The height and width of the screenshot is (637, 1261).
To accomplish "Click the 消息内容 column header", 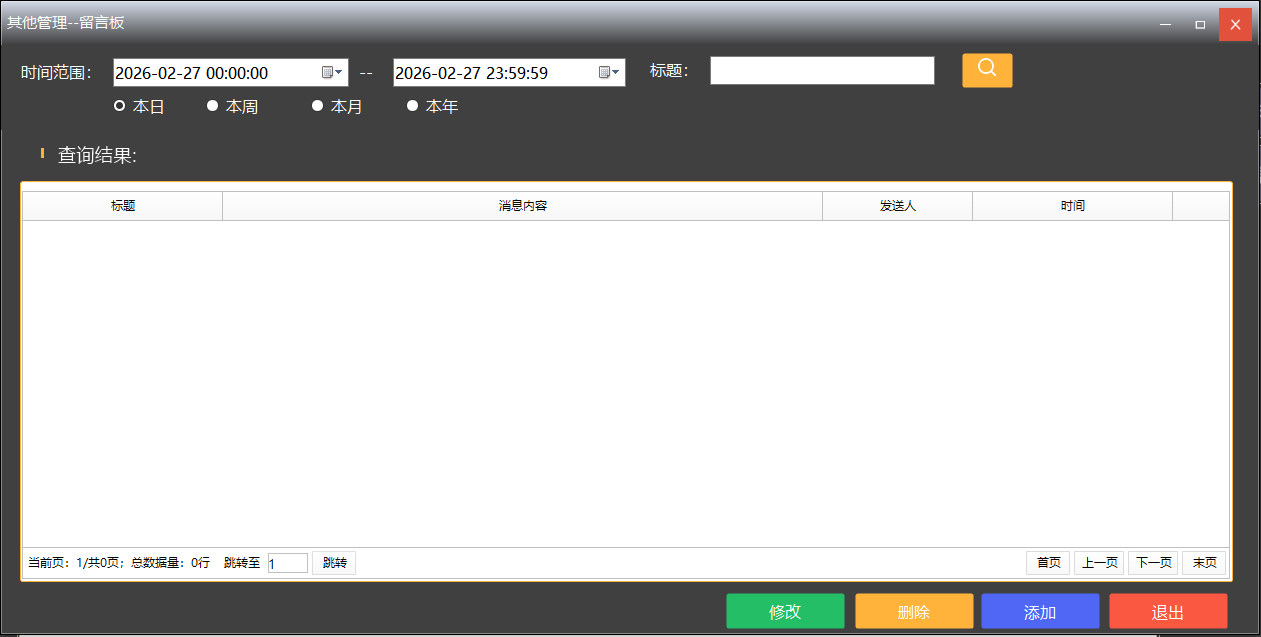I will (522, 206).
